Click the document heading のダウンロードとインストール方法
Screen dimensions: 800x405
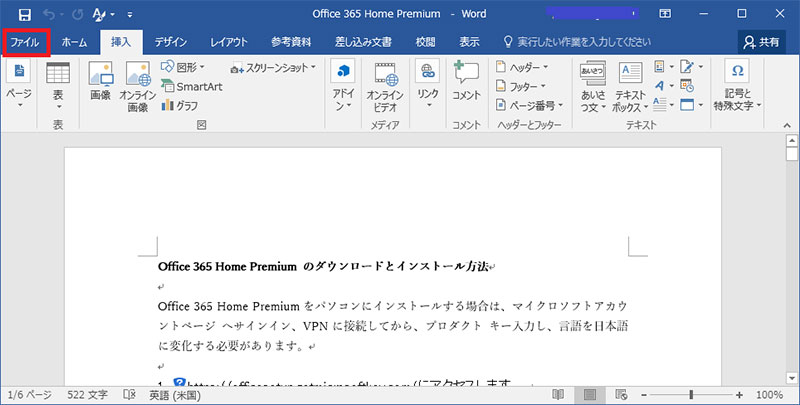395,266
